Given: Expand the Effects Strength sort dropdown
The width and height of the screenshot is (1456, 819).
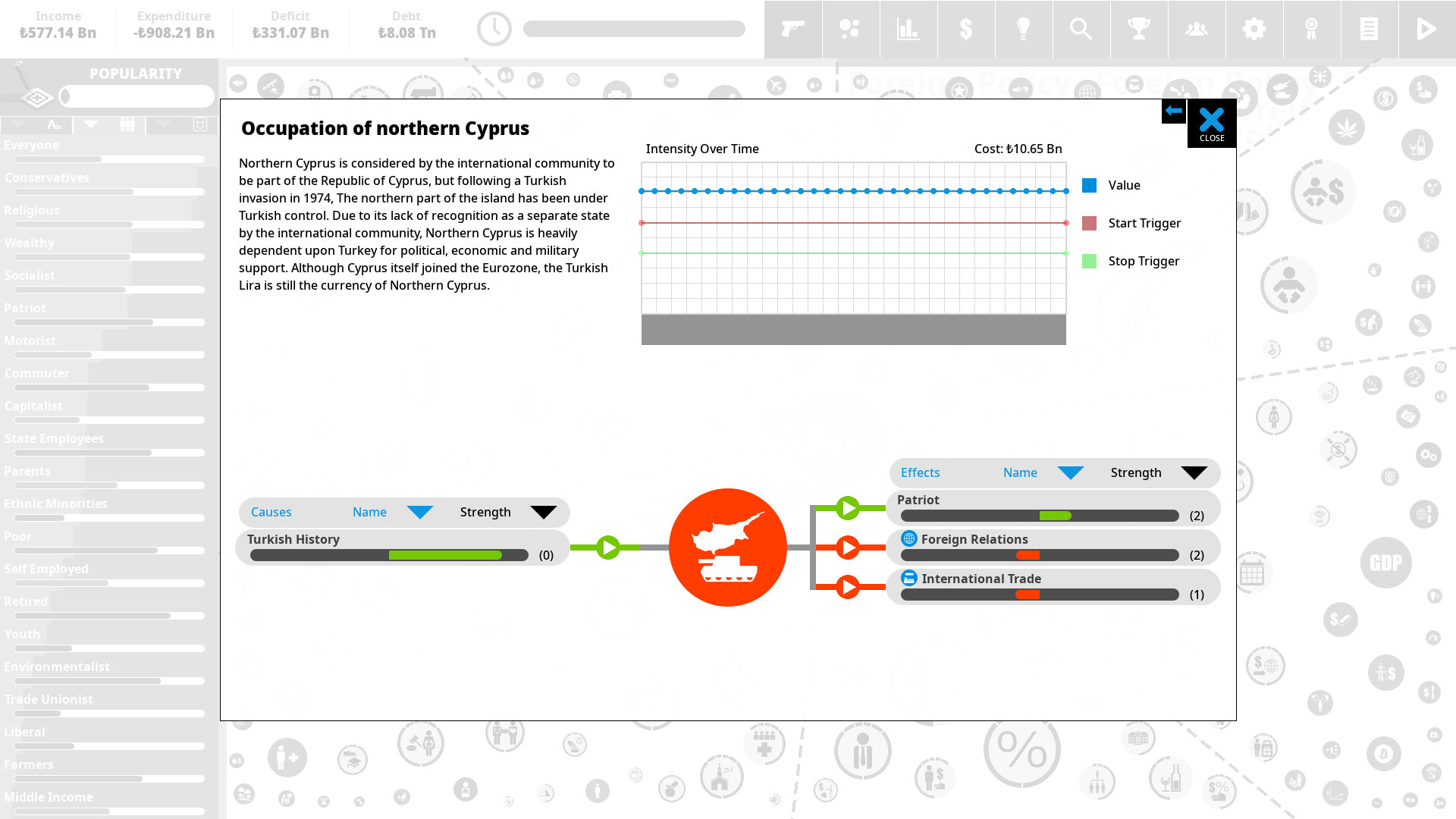Looking at the screenshot, I should (x=1191, y=472).
